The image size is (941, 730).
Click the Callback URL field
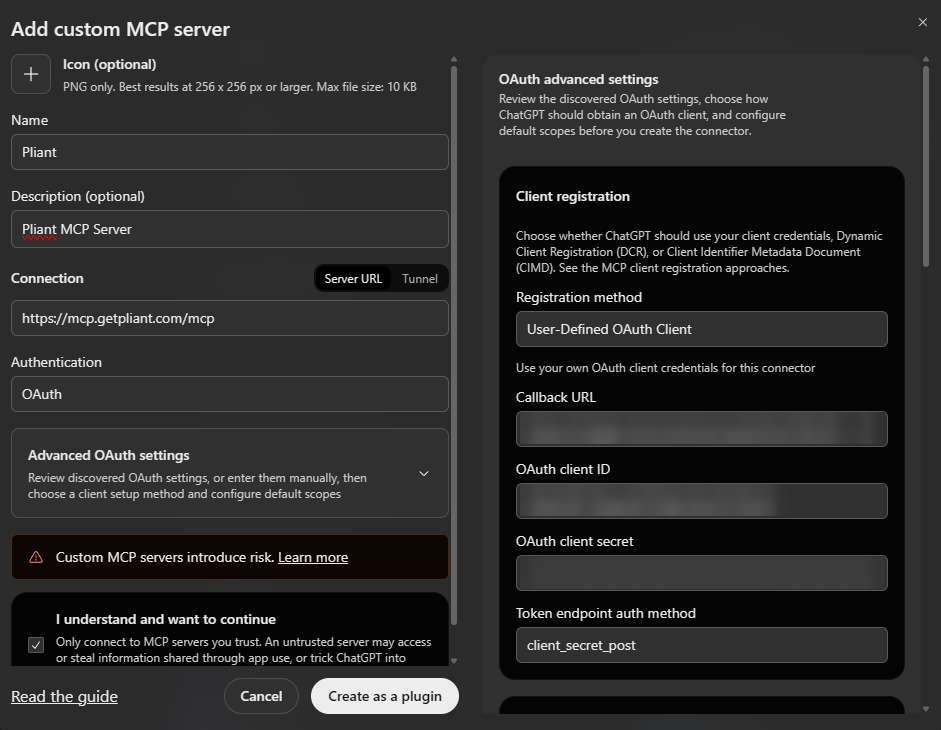702,429
